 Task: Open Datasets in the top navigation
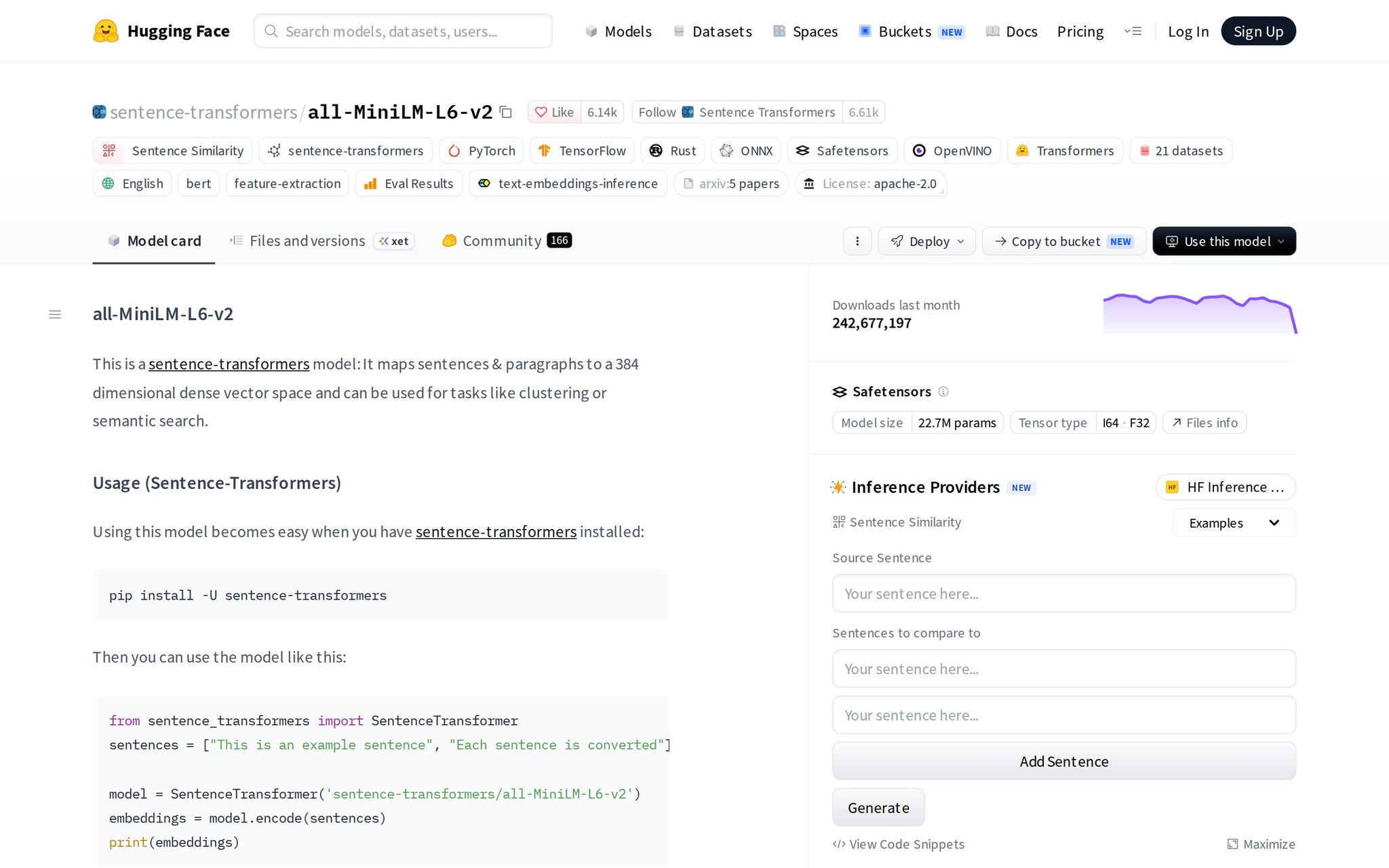tap(712, 31)
